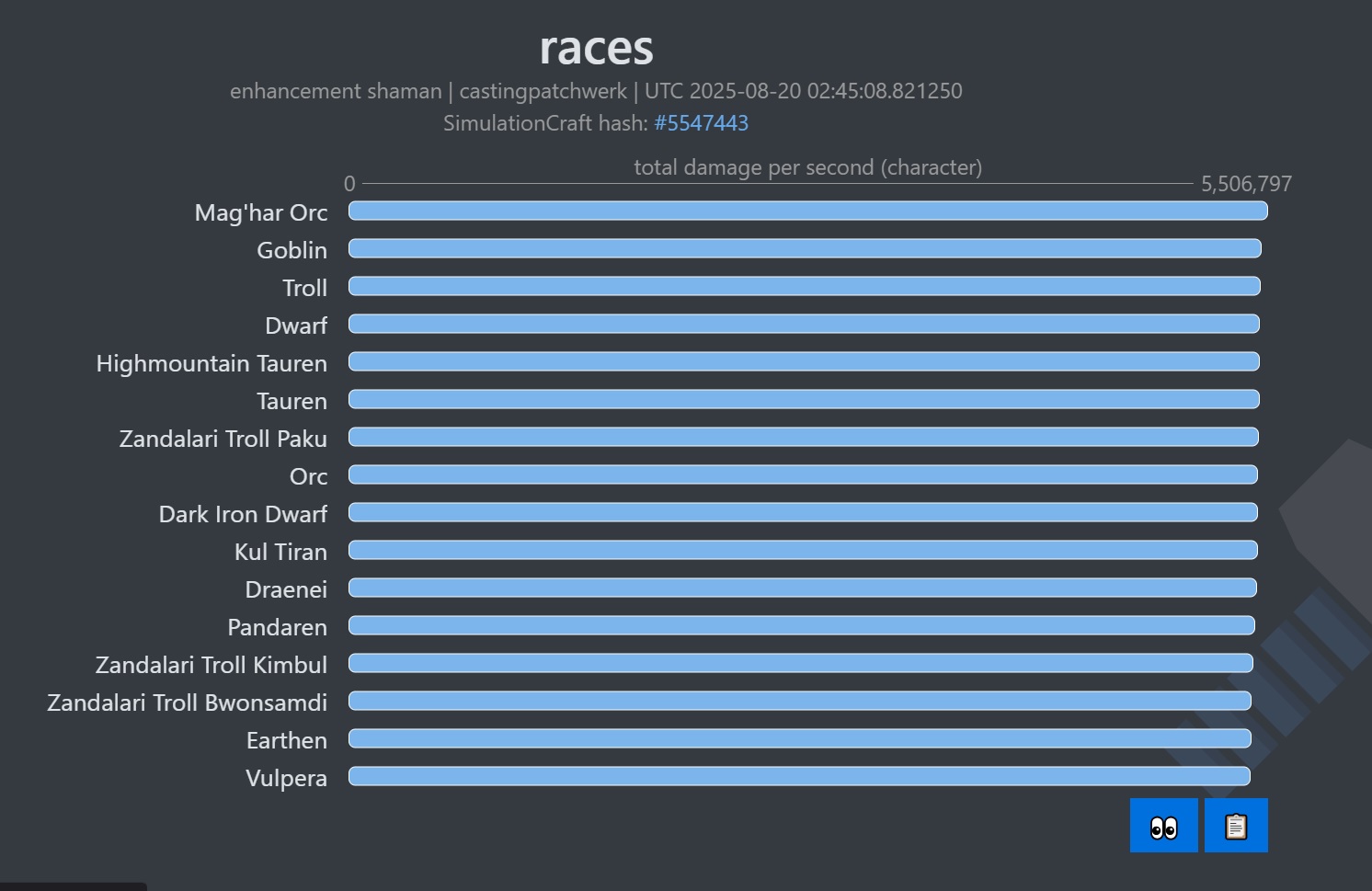
Task: Select the Vulpera race label
Action: pyautogui.click(x=287, y=778)
